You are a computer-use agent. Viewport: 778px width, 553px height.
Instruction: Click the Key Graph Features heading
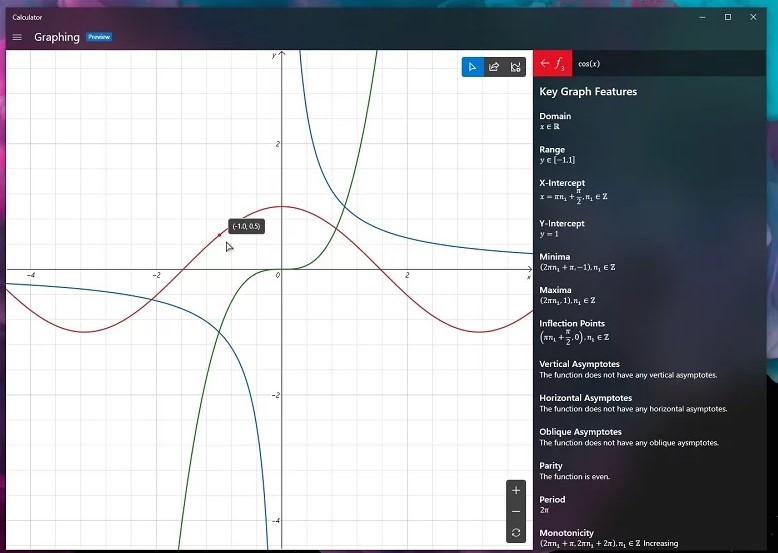pos(588,91)
